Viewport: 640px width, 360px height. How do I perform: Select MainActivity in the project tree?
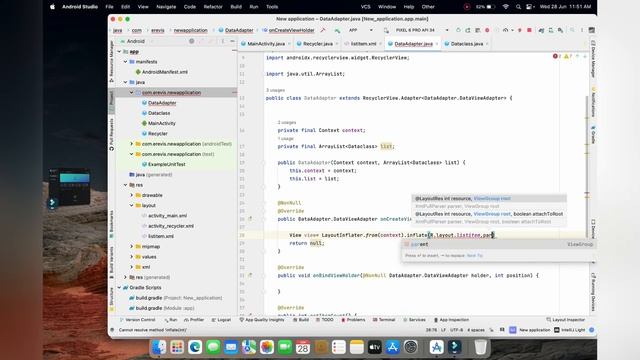click(158, 123)
